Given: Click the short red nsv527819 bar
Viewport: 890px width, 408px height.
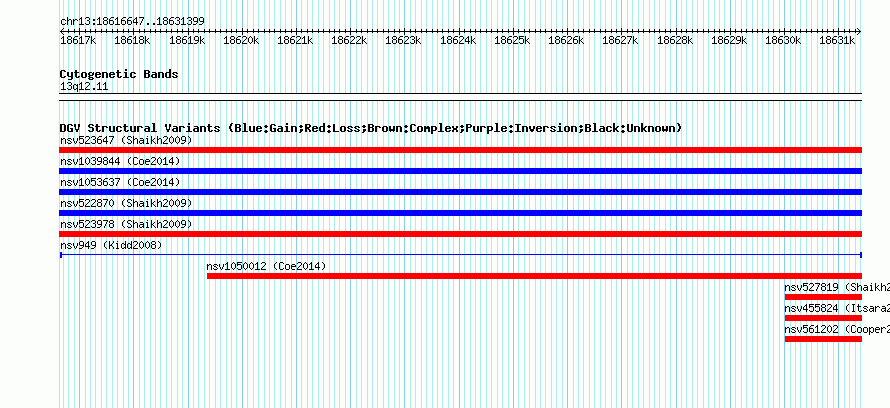Looking at the screenshot, I should click(x=823, y=297).
